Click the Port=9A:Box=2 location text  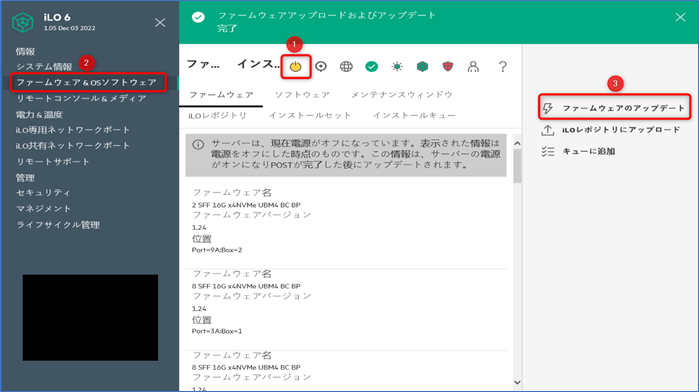click(217, 250)
